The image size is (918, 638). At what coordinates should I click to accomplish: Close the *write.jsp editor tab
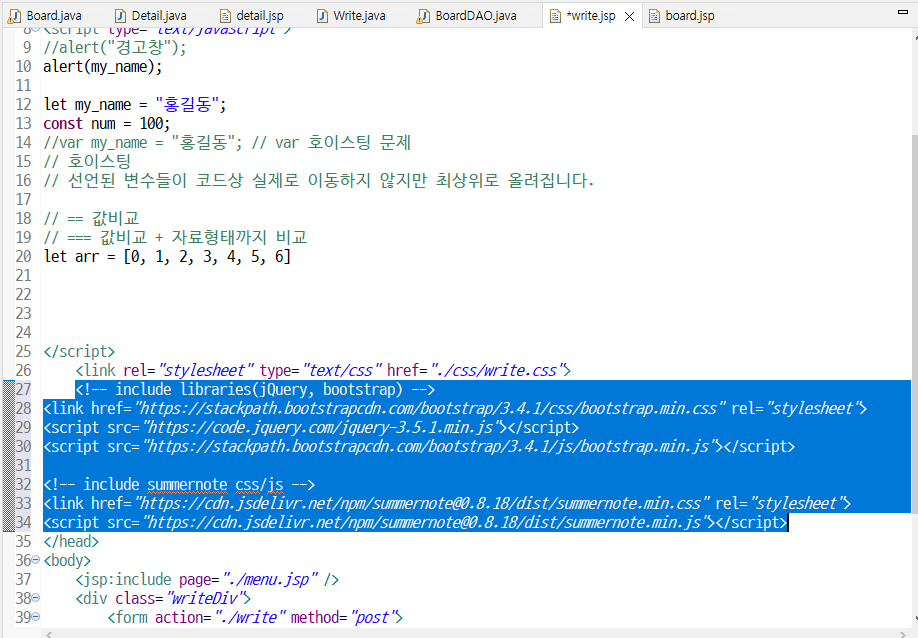point(629,16)
